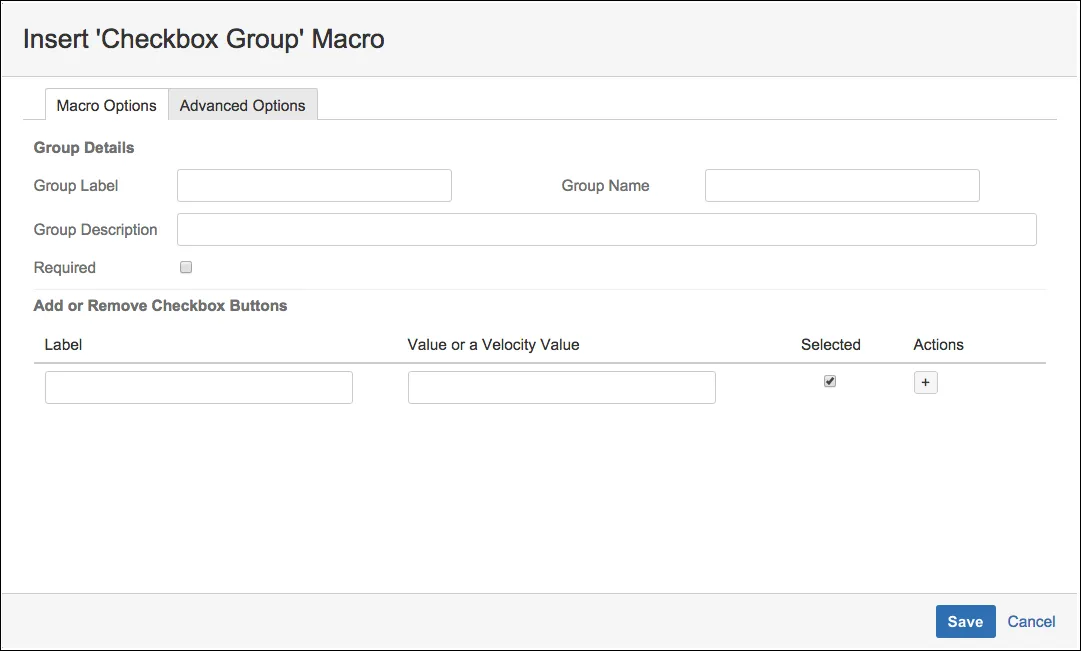Open the Advanced Options tab

243,105
